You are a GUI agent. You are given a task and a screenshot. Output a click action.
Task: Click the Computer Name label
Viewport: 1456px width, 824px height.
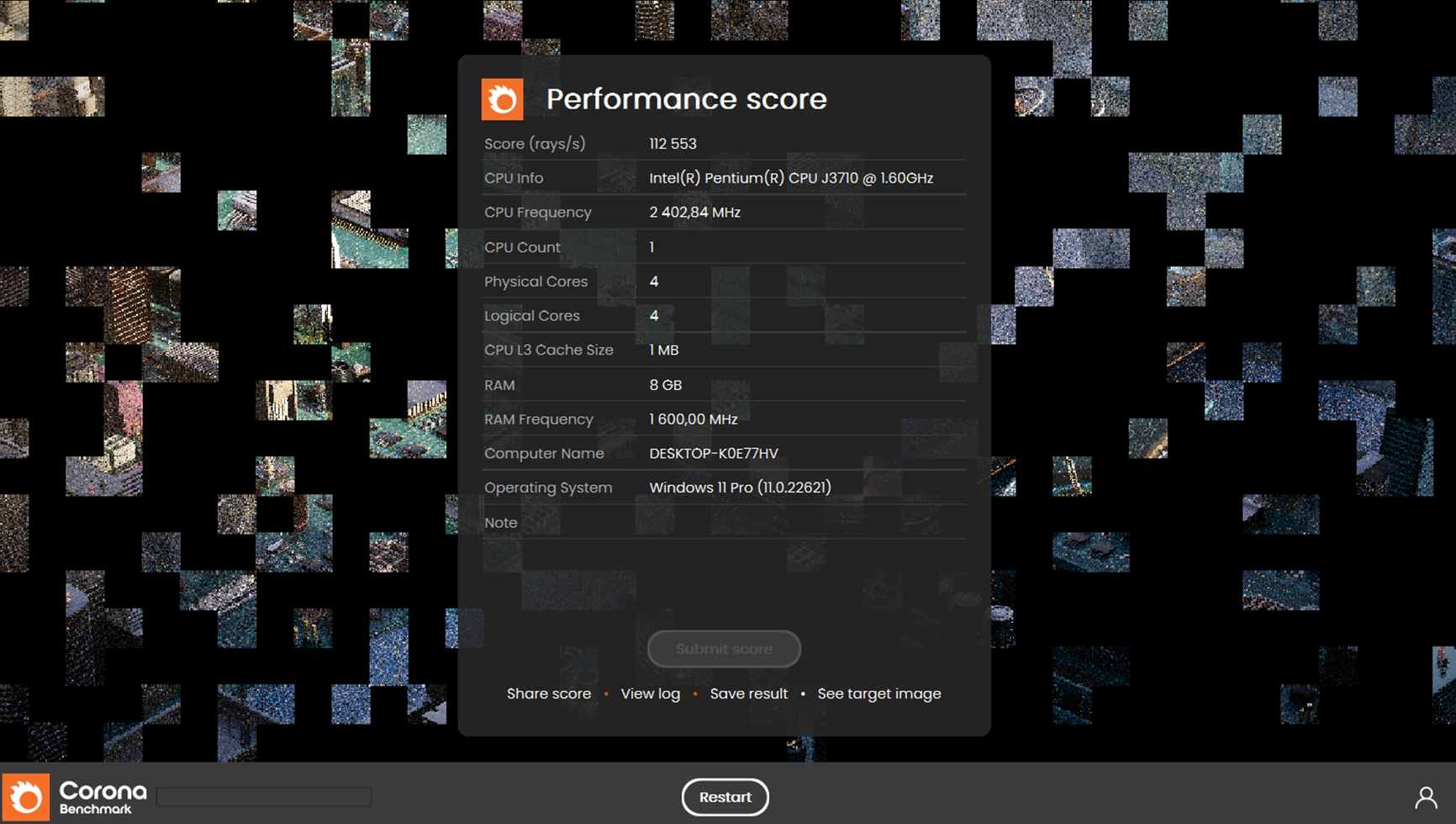point(544,453)
